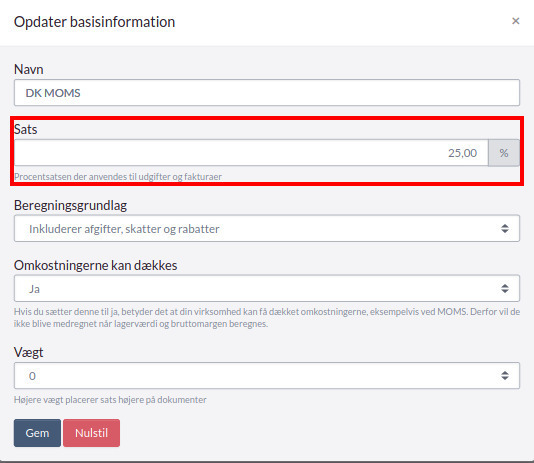Click the Procentsatsen help text under Sats
Viewport: 534px width, 463px height.
[118, 177]
